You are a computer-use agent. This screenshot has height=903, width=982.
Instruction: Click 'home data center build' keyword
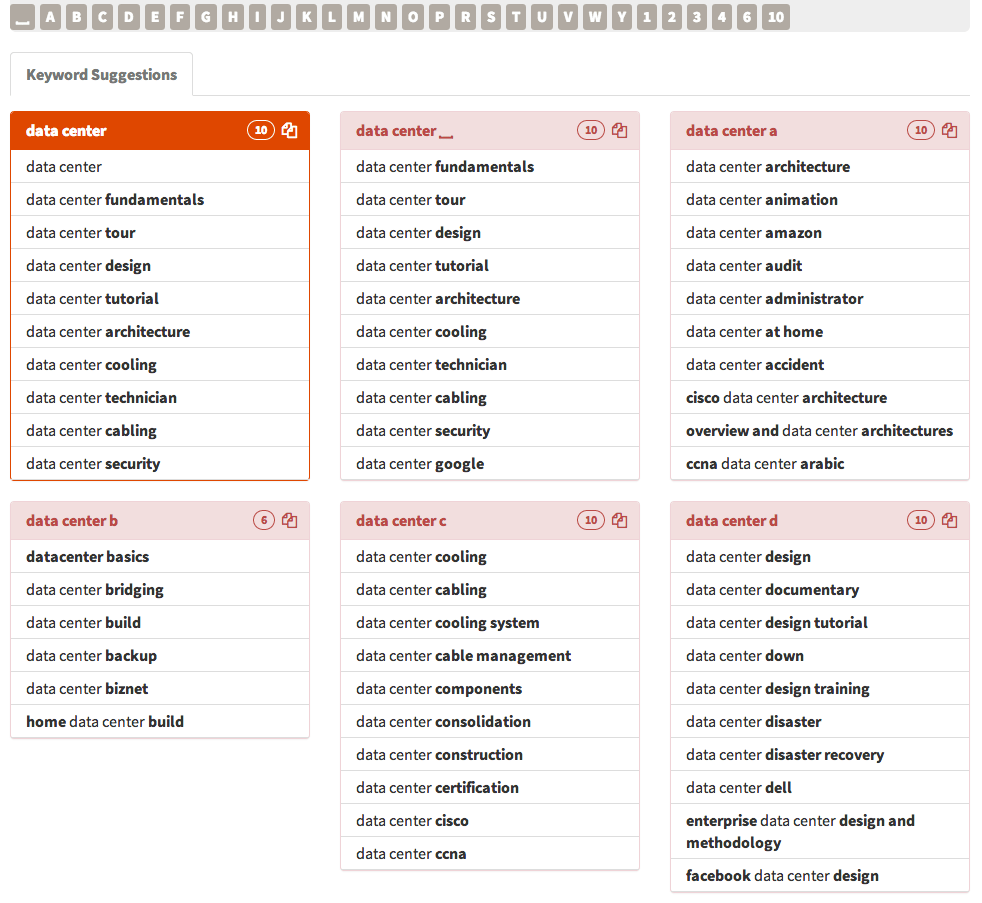160,722
